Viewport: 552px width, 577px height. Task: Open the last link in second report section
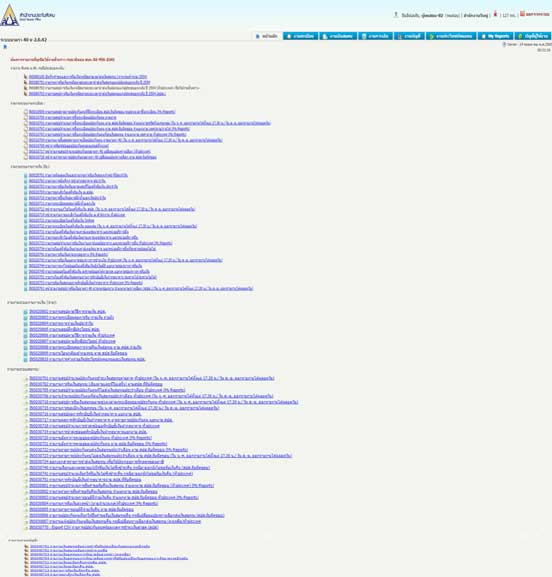pyautogui.click(x=93, y=157)
